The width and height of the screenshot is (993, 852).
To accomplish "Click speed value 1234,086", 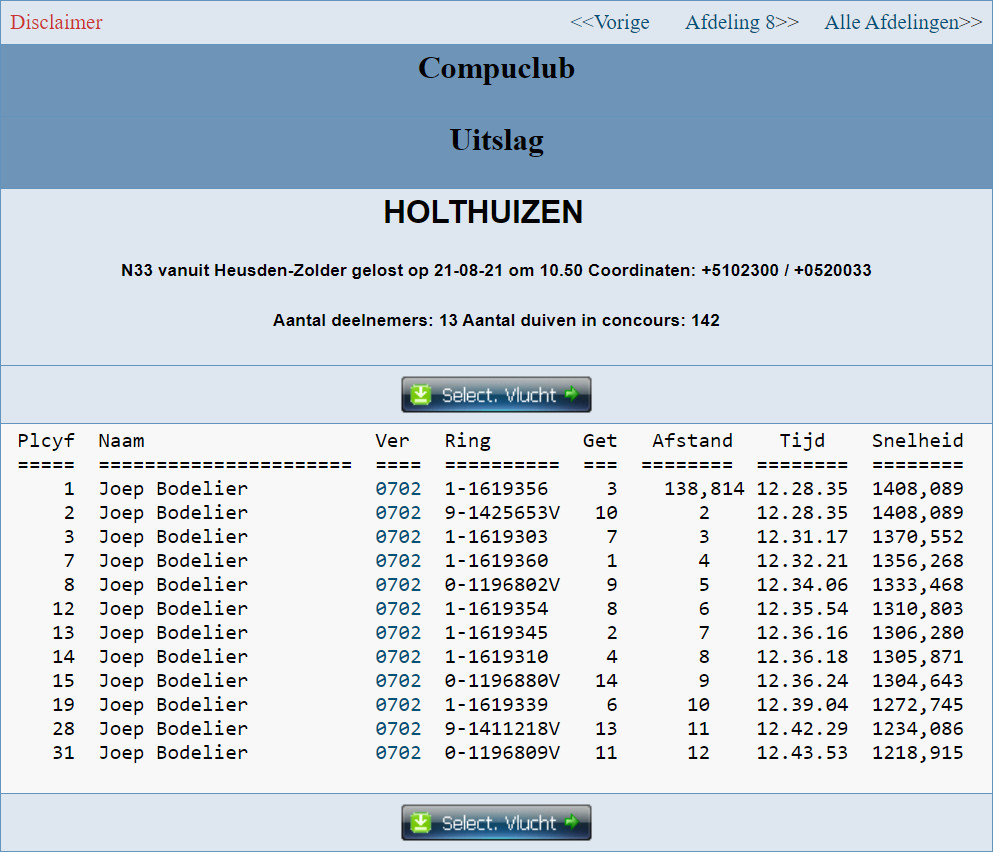I will click(x=918, y=730).
